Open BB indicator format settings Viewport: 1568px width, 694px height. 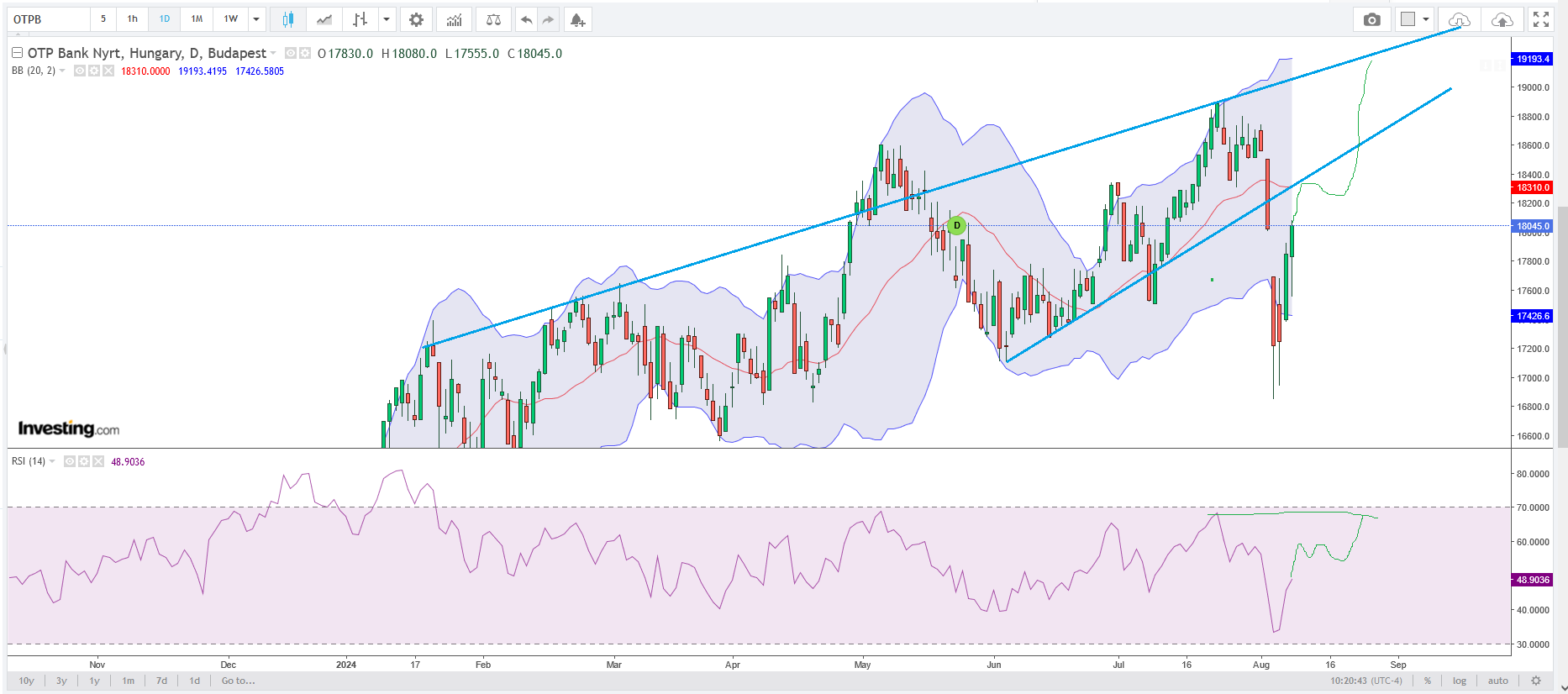pyautogui.click(x=94, y=71)
